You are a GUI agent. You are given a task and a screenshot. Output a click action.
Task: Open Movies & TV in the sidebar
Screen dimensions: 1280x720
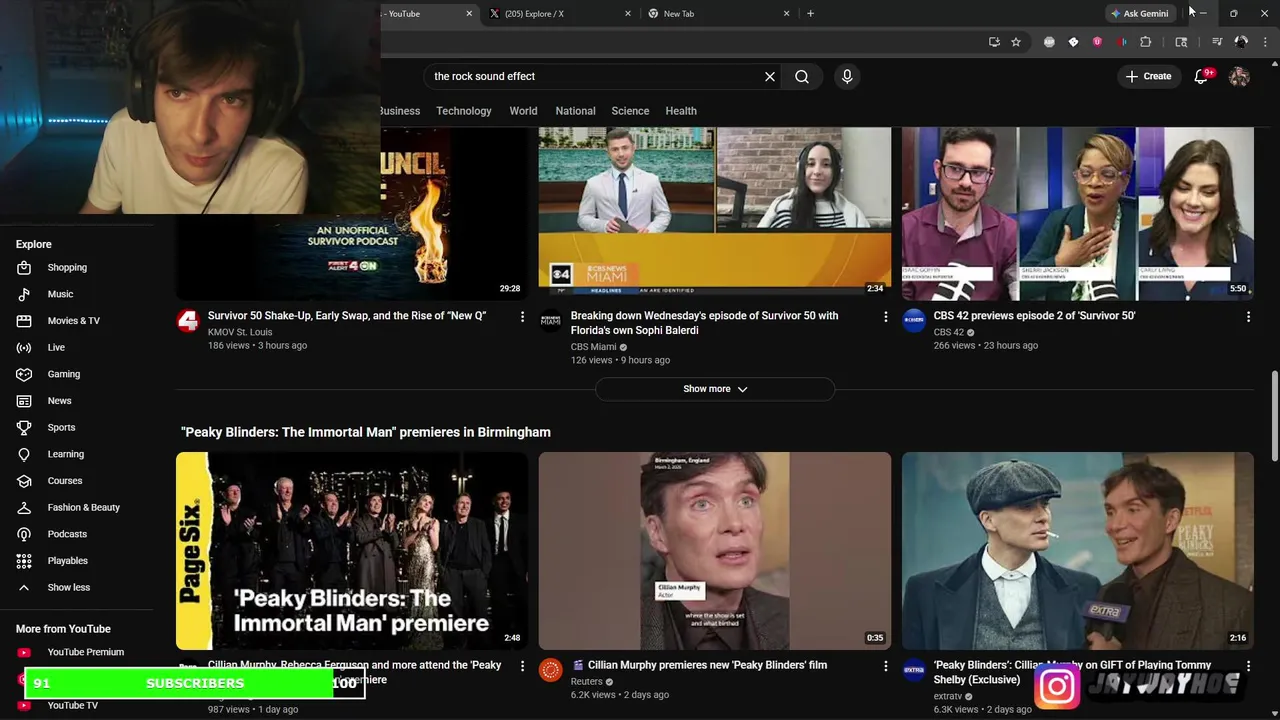(77, 321)
